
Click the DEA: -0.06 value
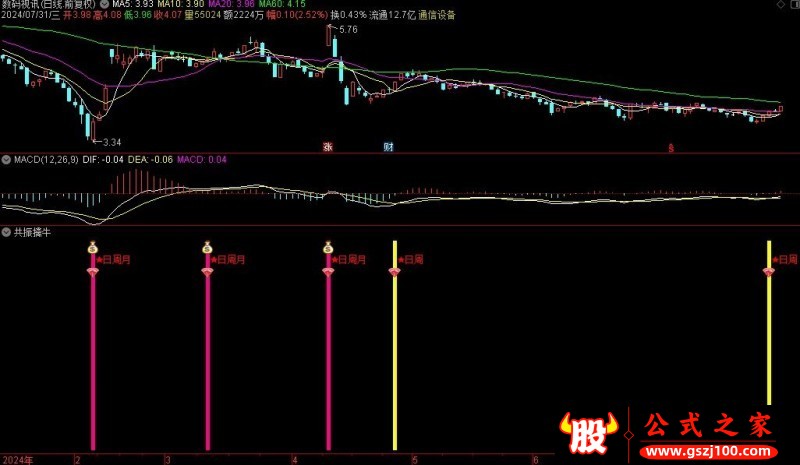(150, 160)
